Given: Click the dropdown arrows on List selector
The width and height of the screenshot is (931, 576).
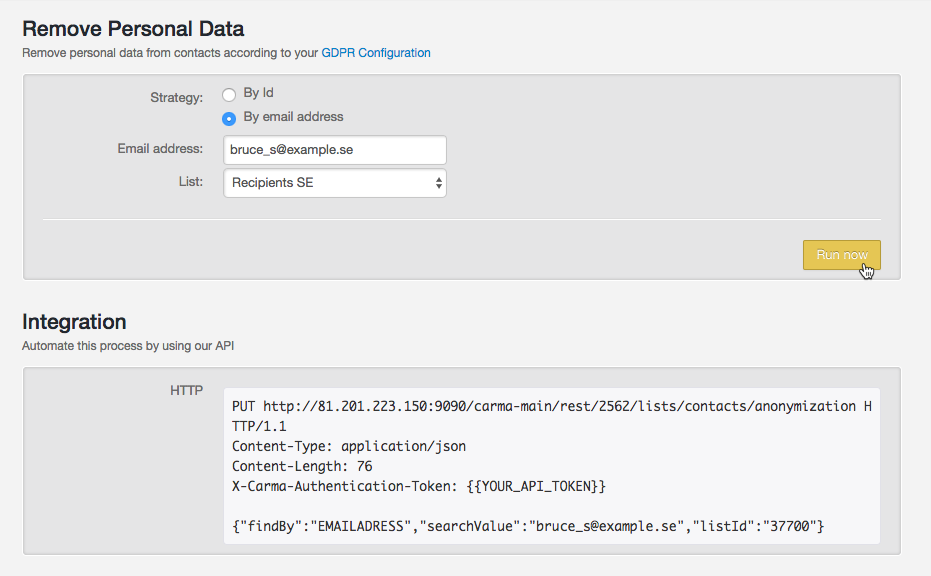Looking at the screenshot, I should (438, 183).
